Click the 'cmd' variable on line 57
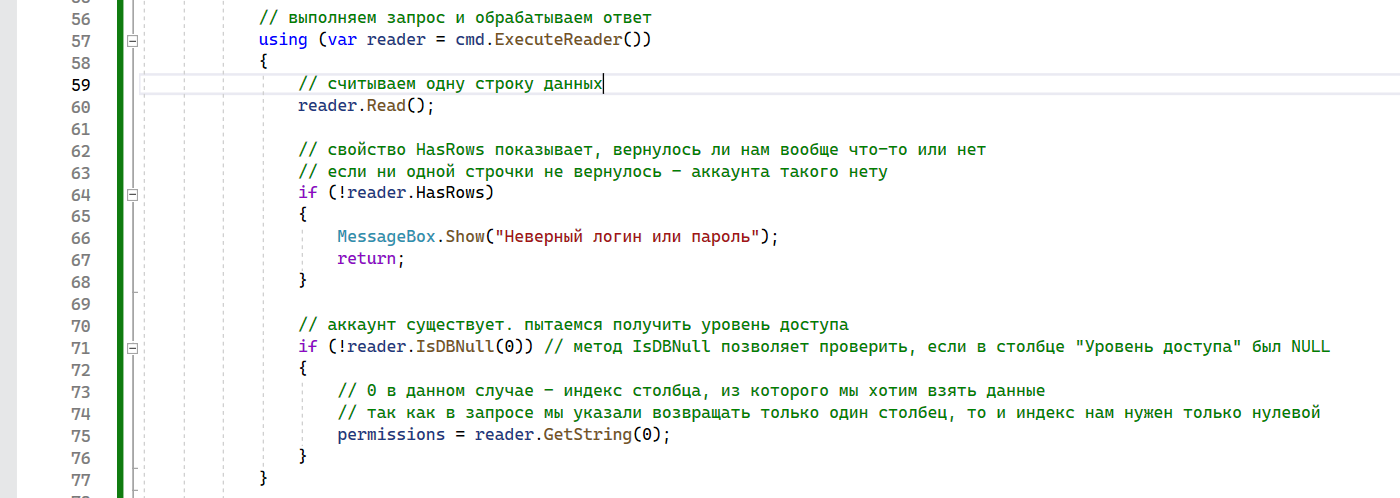This screenshot has height=498, width=1400. point(470,41)
